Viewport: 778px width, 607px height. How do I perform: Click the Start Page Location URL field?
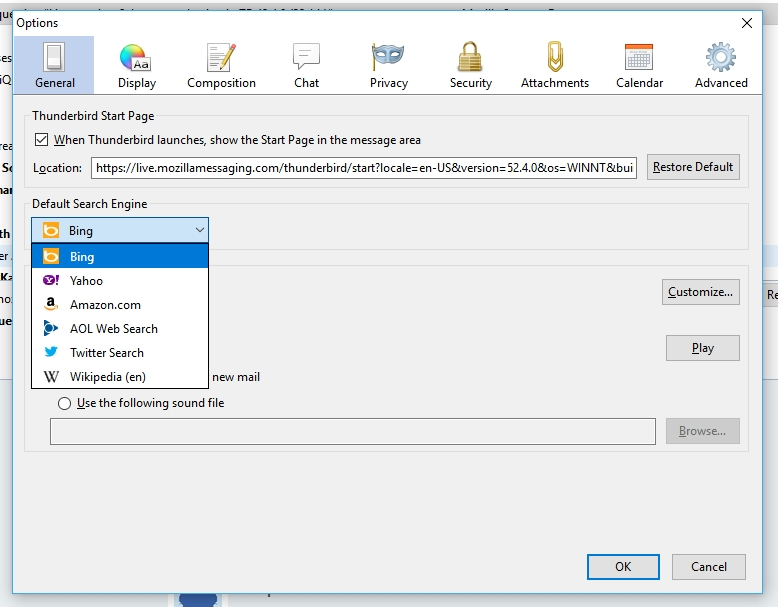[x=364, y=168]
